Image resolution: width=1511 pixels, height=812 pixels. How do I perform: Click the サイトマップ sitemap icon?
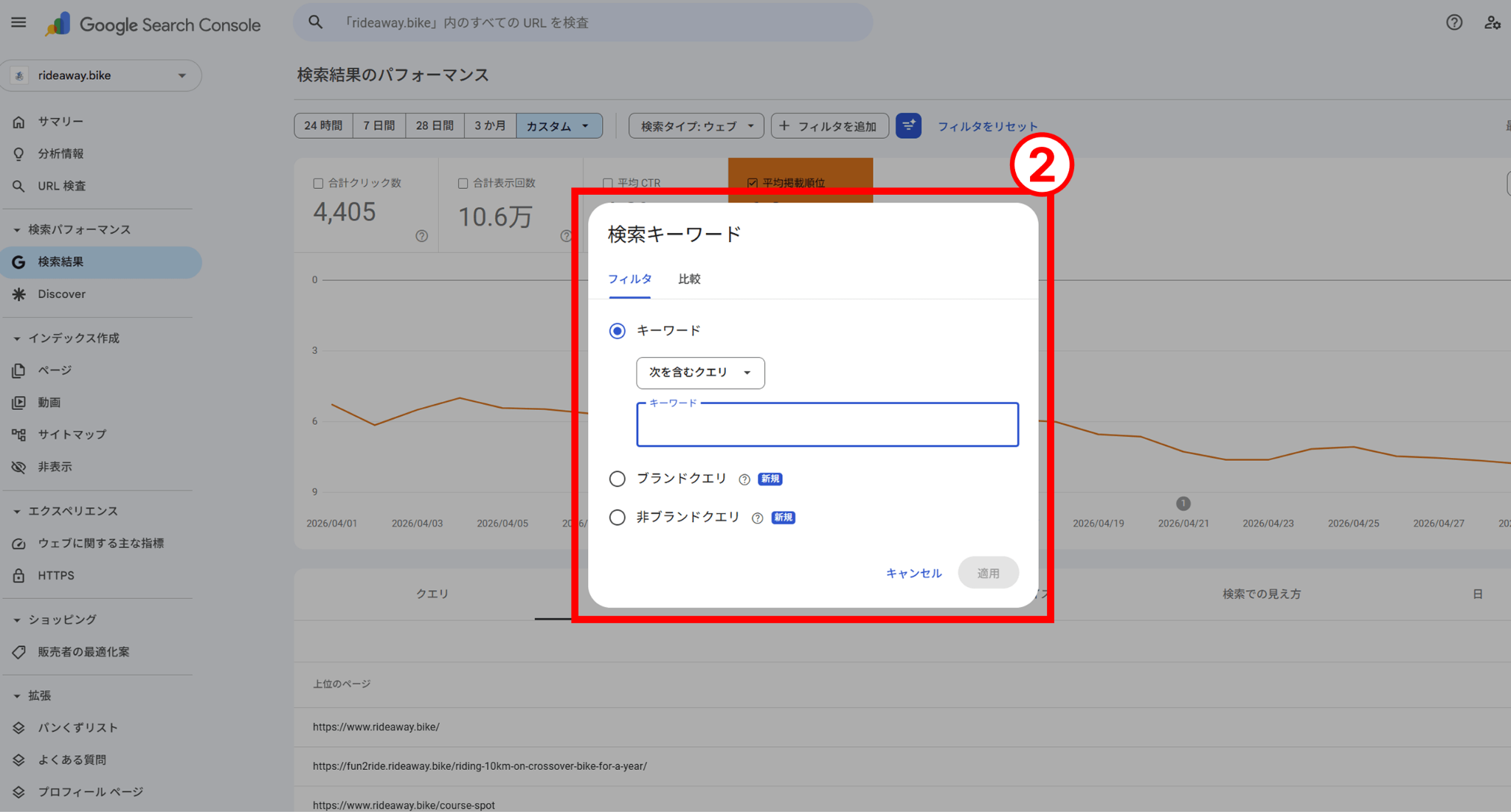(18, 434)
